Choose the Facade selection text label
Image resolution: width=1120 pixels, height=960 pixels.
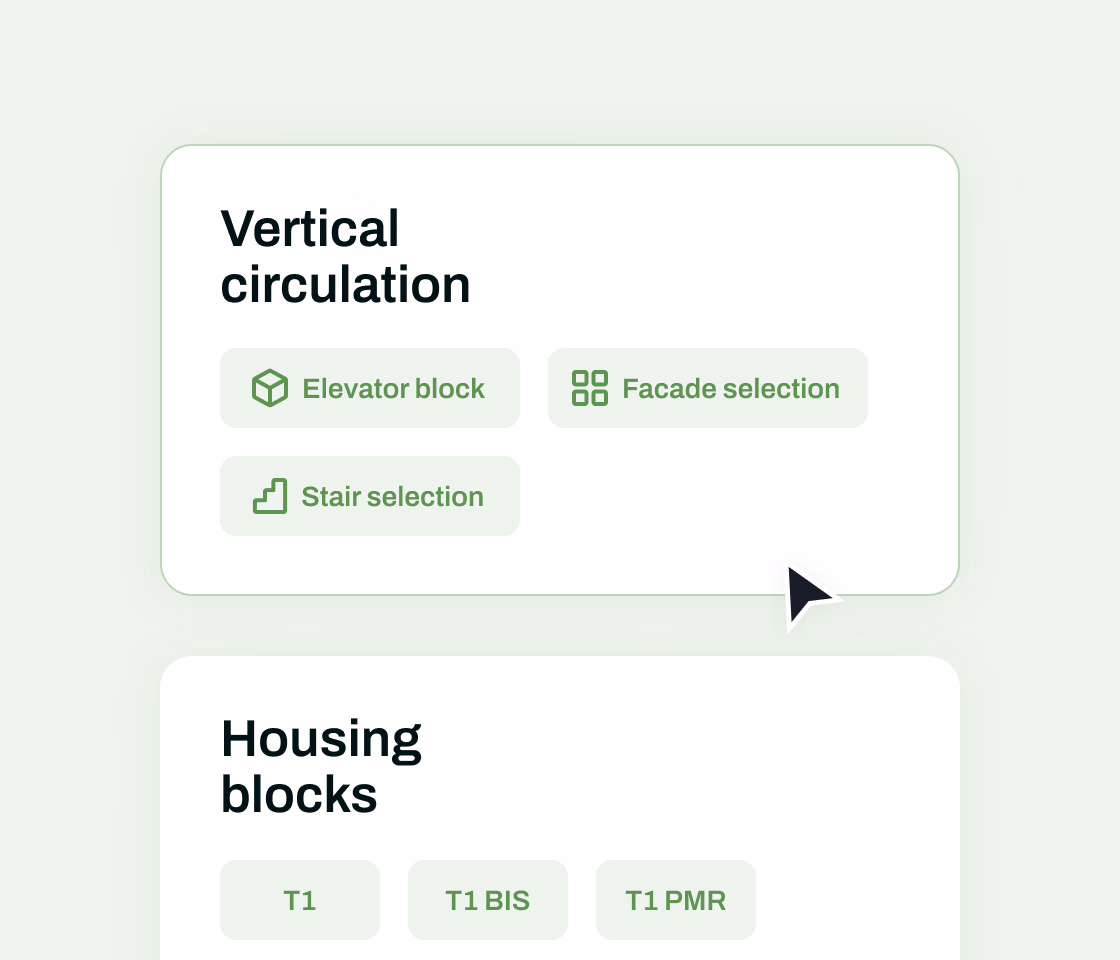tap(731, 389)
